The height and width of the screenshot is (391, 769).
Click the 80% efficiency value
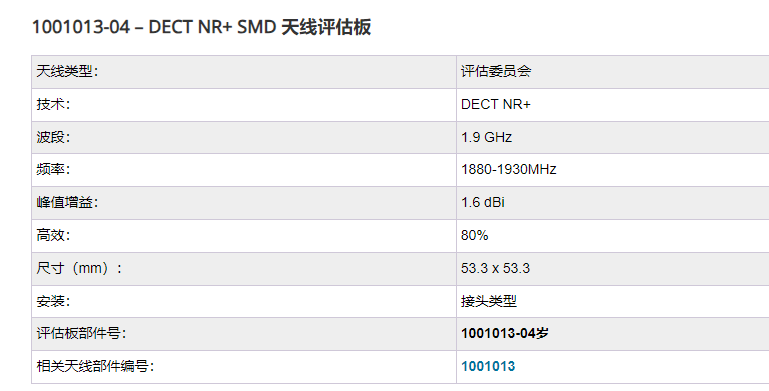475,235
